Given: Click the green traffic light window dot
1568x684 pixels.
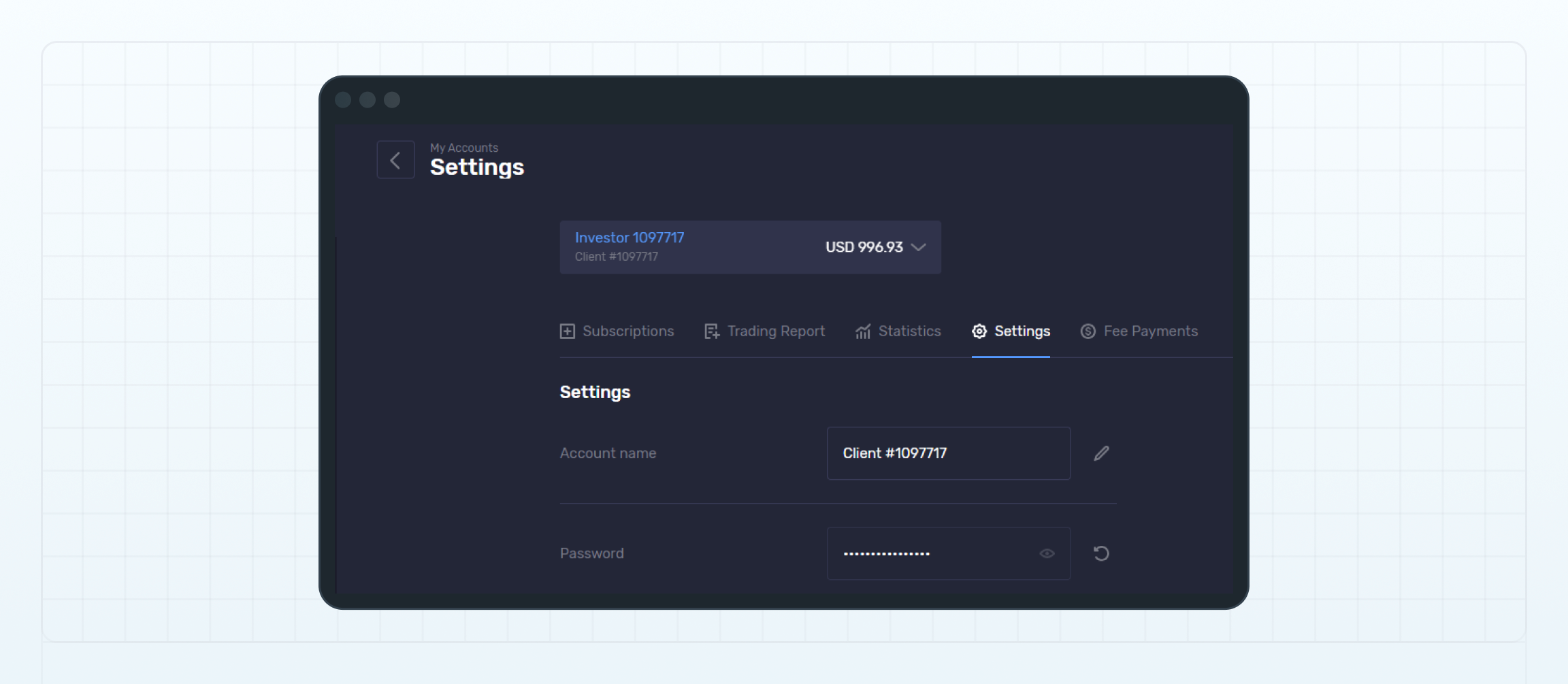Looking at the screenshot, I should coord(392,99).
